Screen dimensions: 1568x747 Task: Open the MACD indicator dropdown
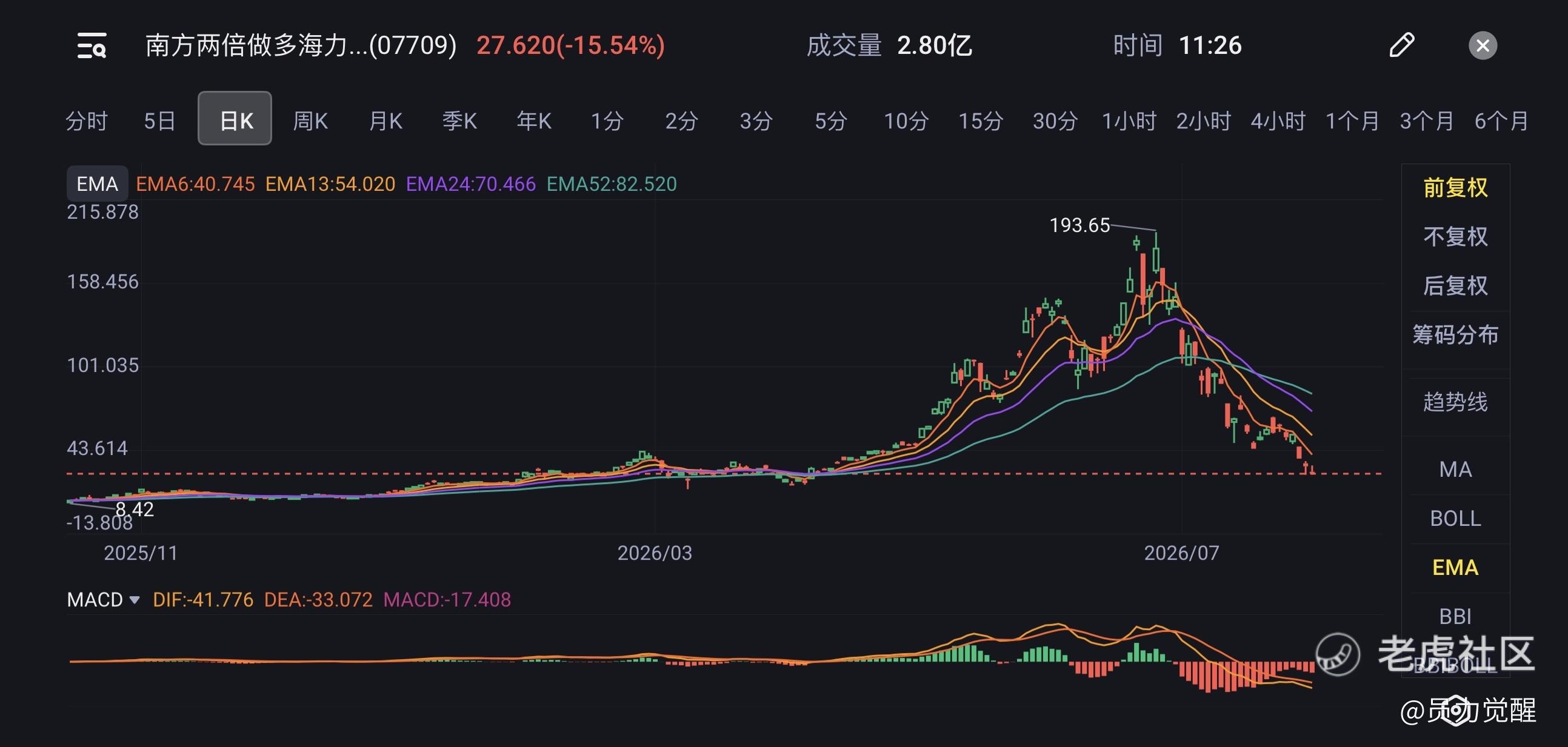[x=104, y=600]
